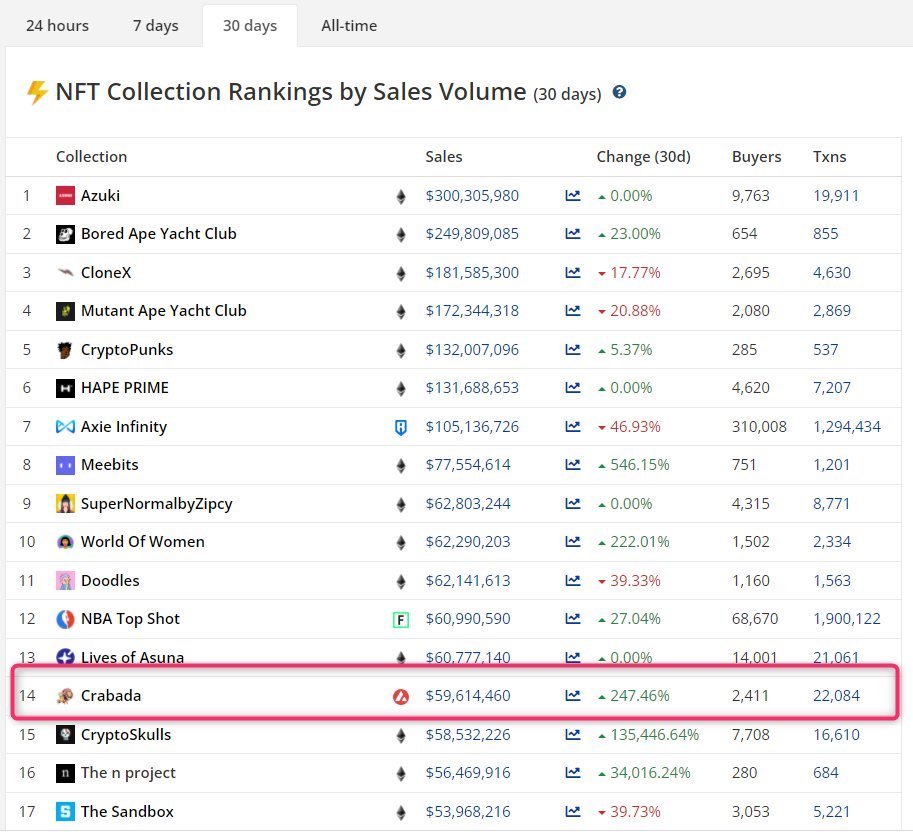Open the CloneX collection link

(106, 273)
